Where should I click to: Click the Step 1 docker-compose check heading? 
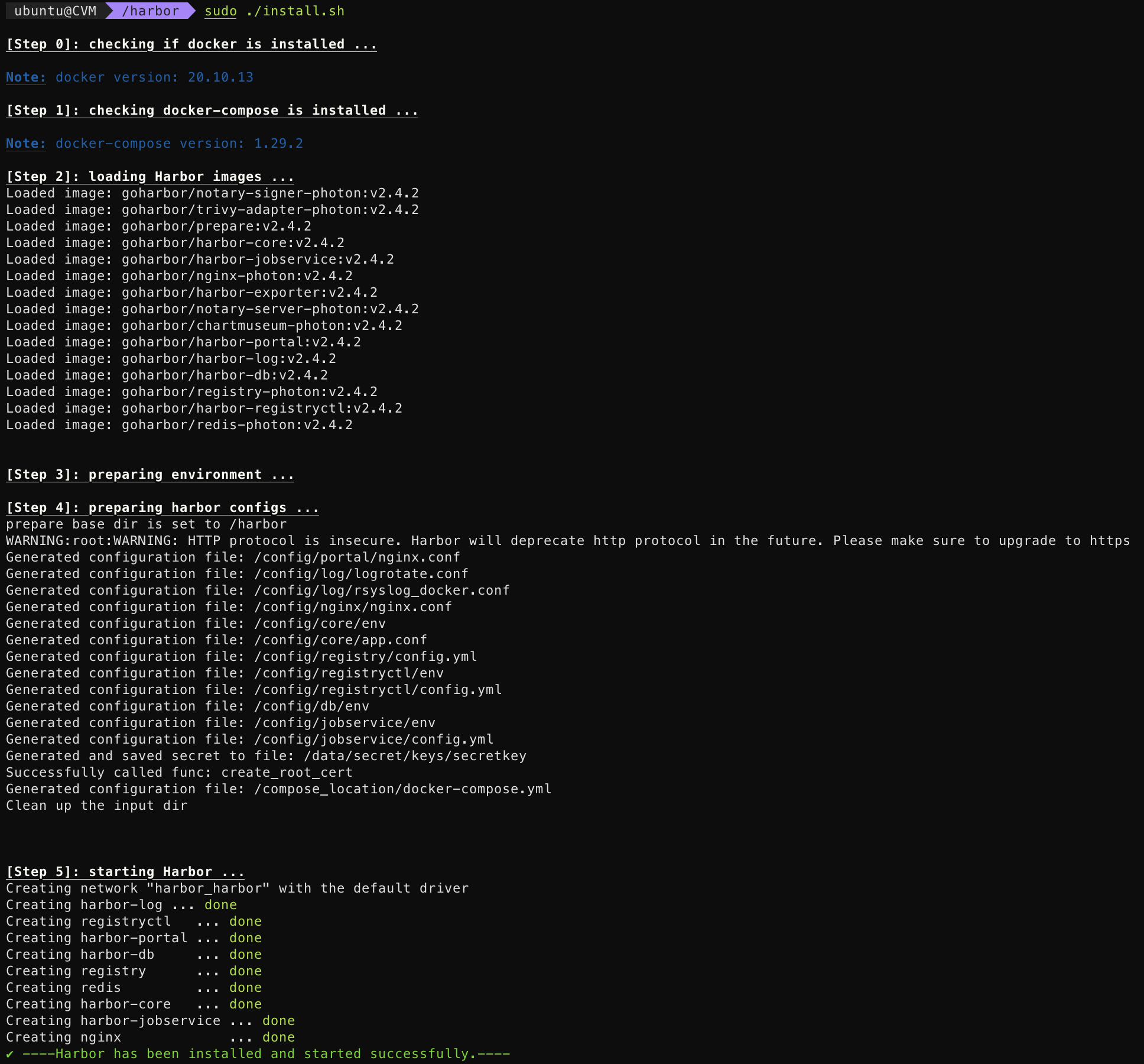pyautogui.click(x=212, y=111)
